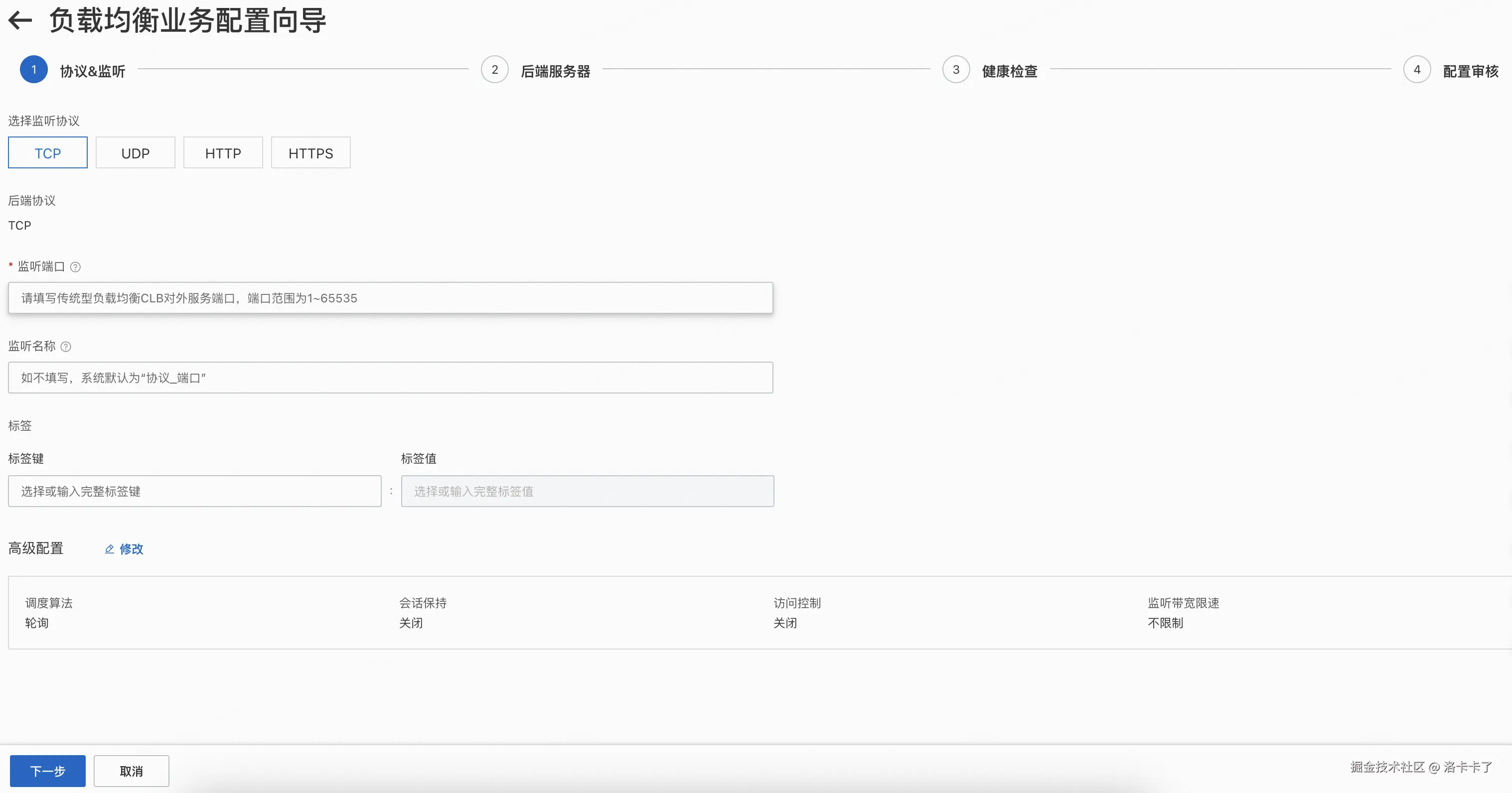Click step 1 circle for 协议&监听
The image size is (1512, 793).
coord(33,70)
